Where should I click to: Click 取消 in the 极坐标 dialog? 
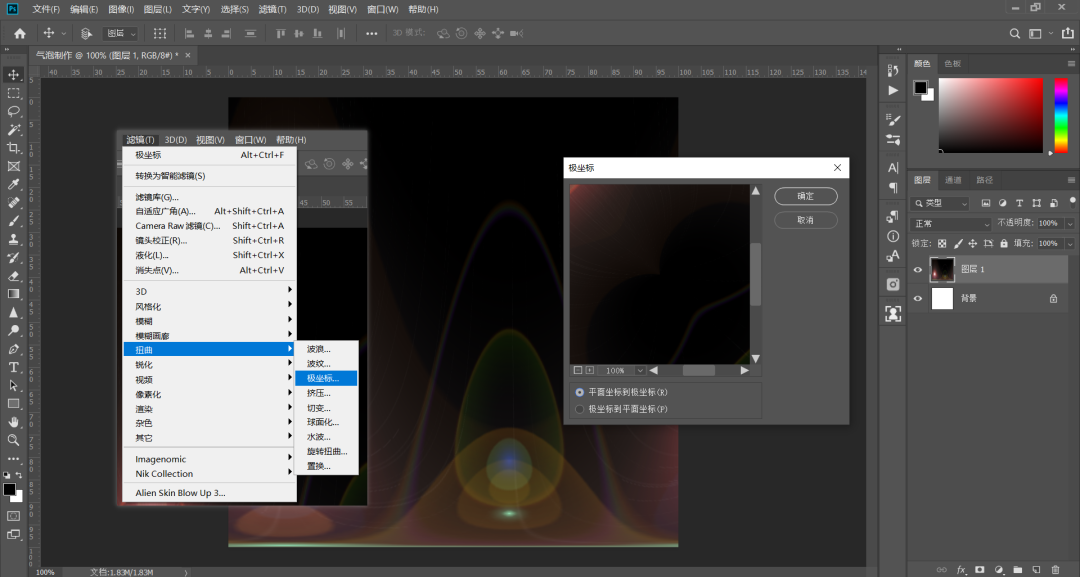click(805, 219)
